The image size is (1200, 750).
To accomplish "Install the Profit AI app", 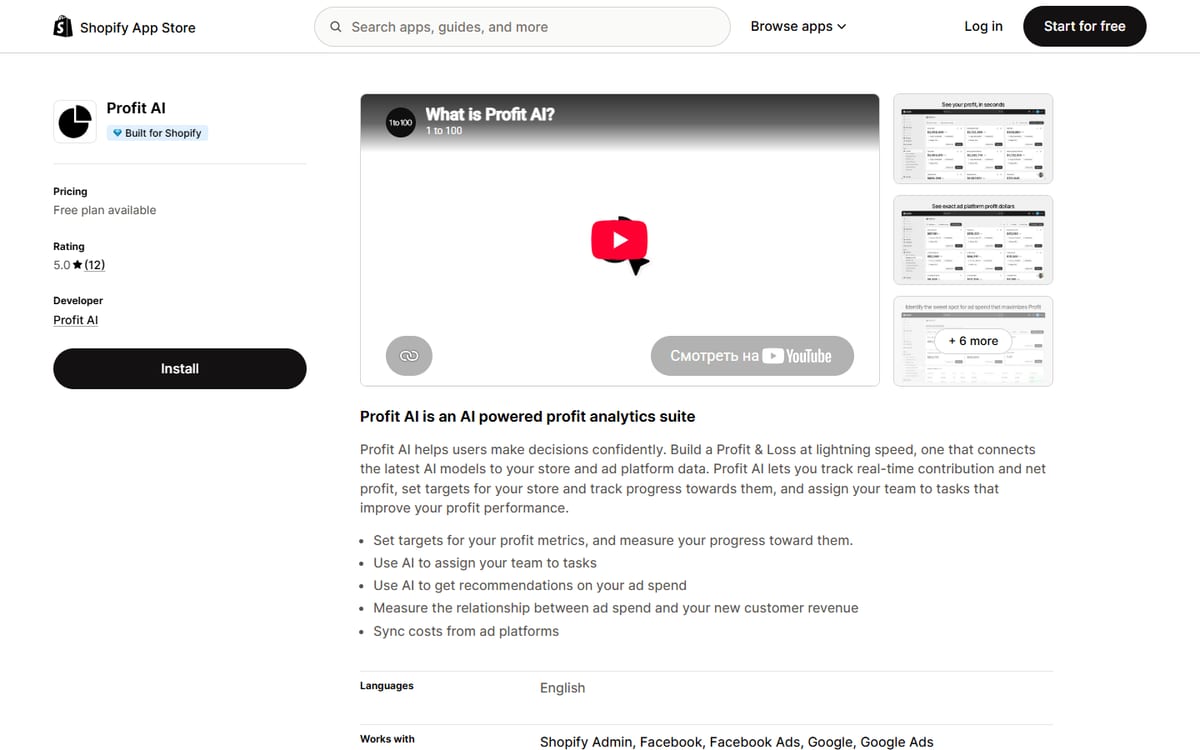I will 180,369.
